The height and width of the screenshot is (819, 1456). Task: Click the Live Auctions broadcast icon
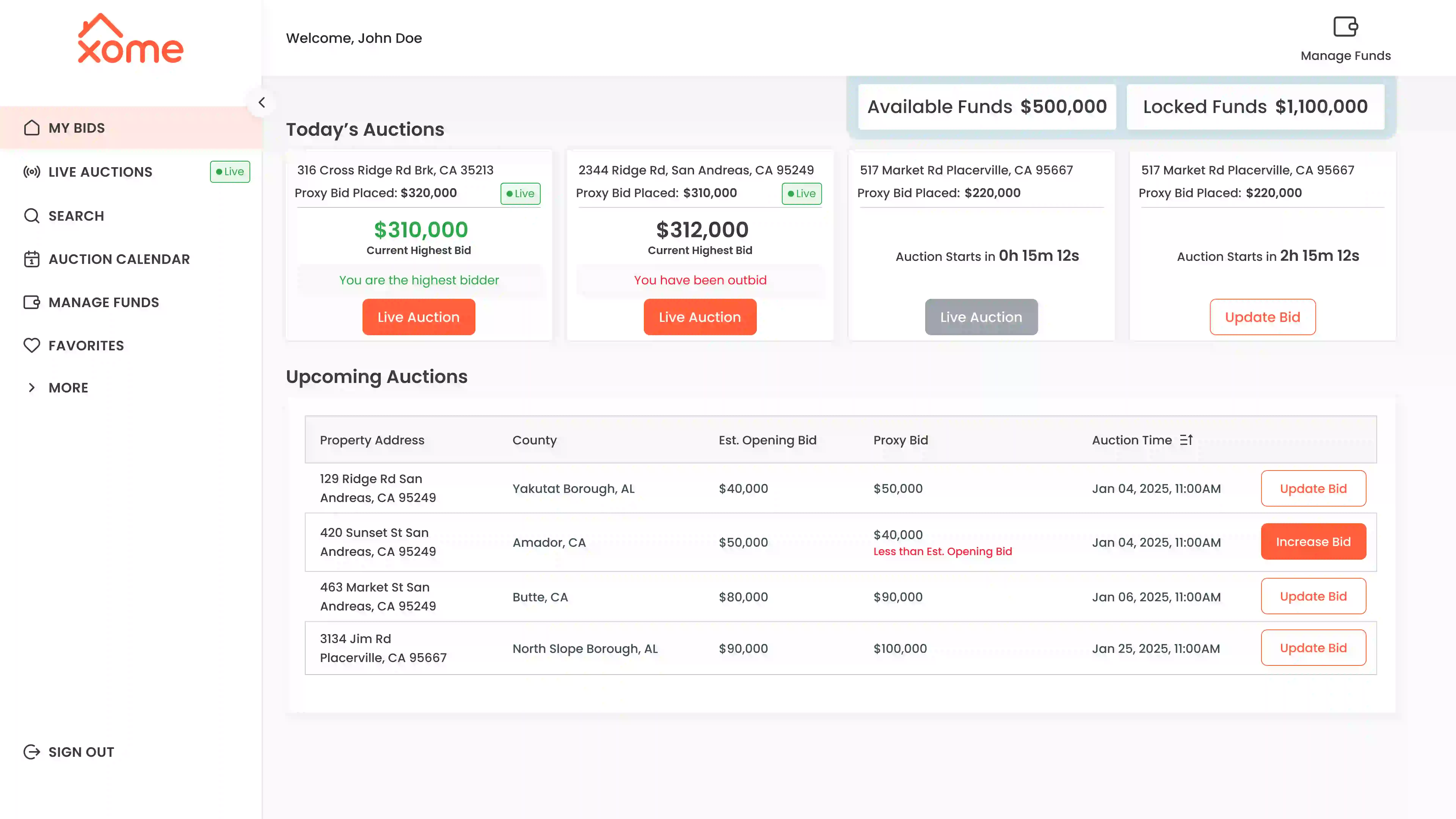[32, 172]
